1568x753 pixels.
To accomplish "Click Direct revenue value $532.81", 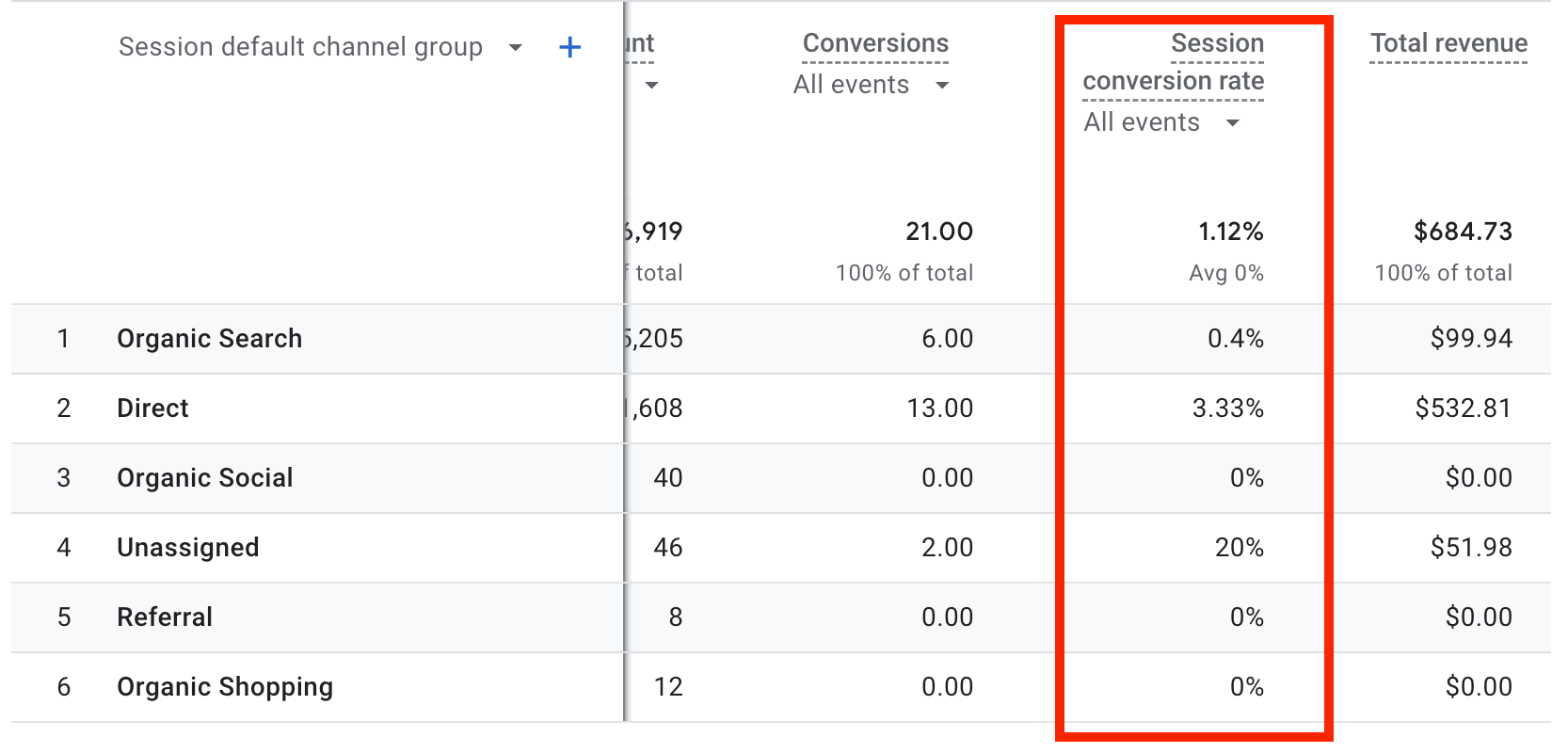I will click(1463, 409).
